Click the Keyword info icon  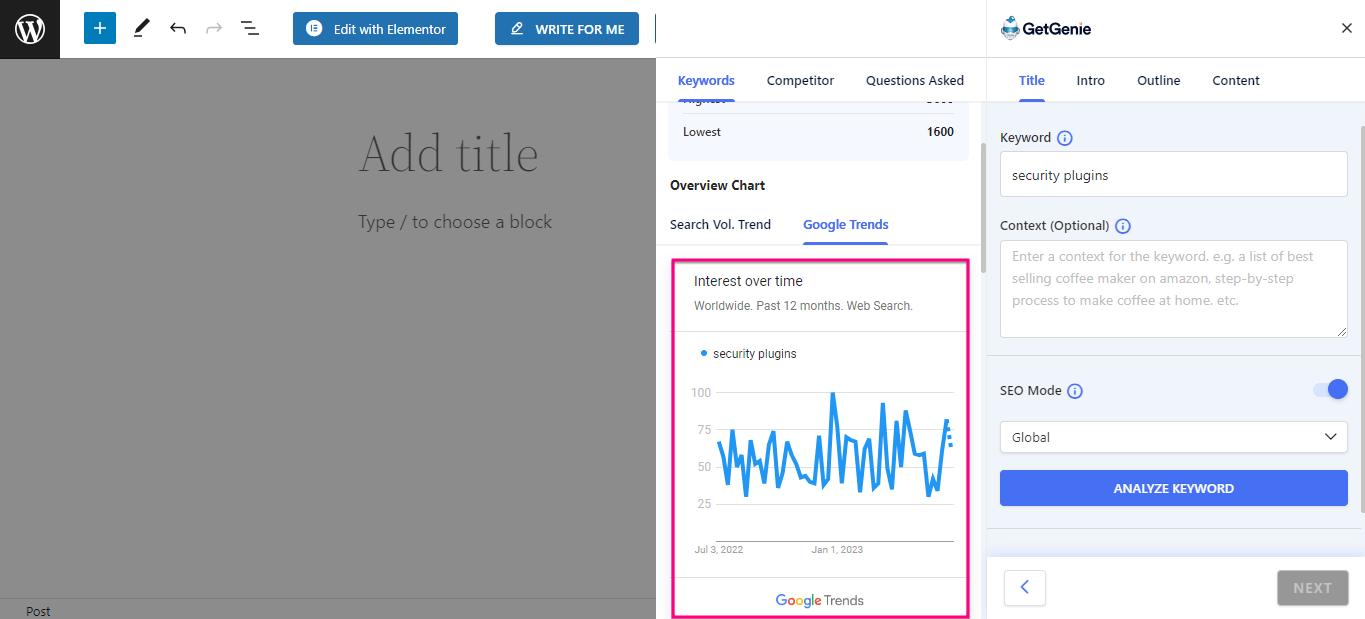click(1065, 138)
